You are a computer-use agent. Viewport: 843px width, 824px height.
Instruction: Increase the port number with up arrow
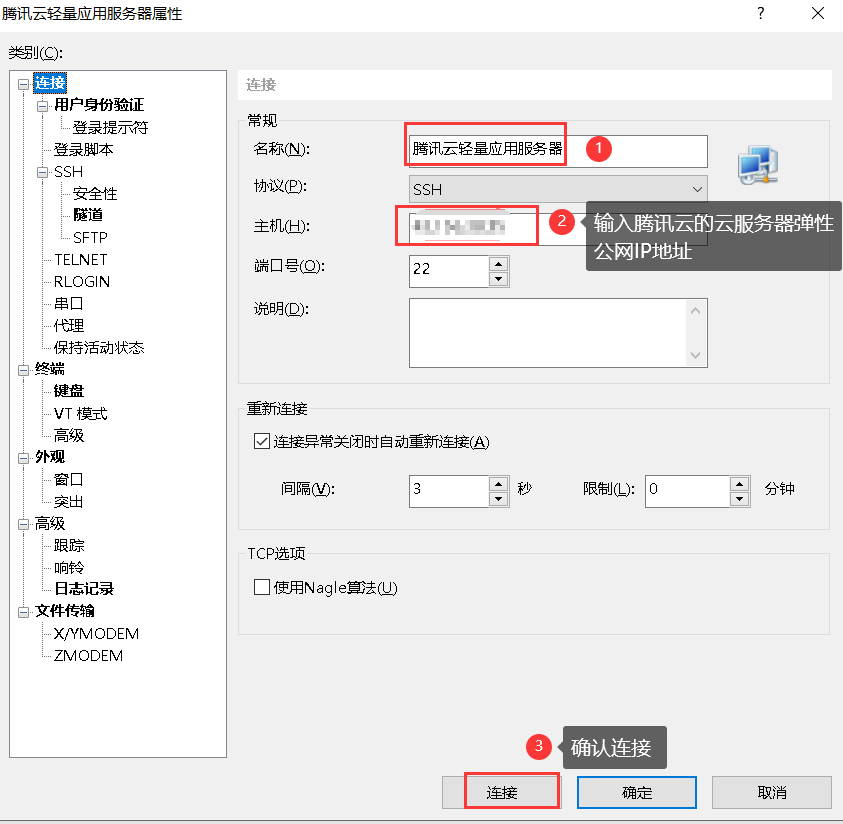tap(499, 264)
